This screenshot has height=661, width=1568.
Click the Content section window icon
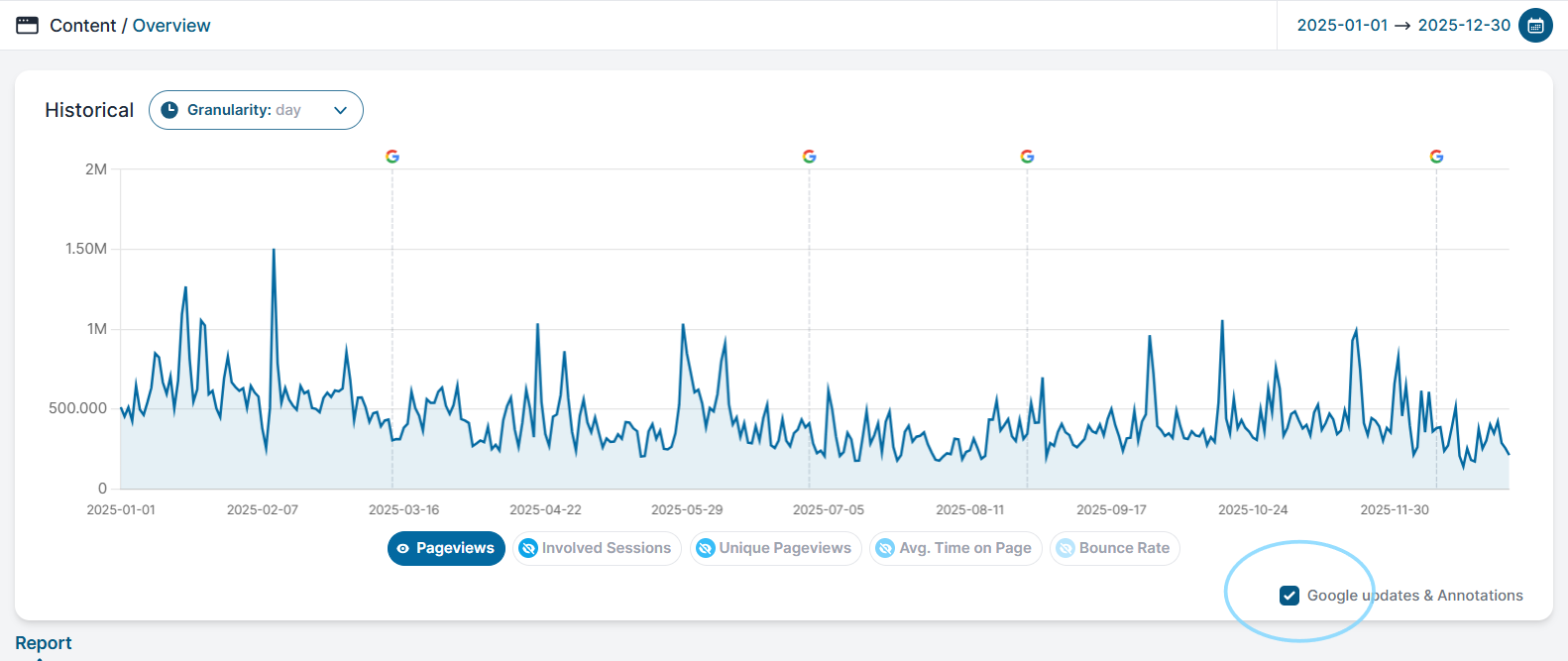point(27,25)
